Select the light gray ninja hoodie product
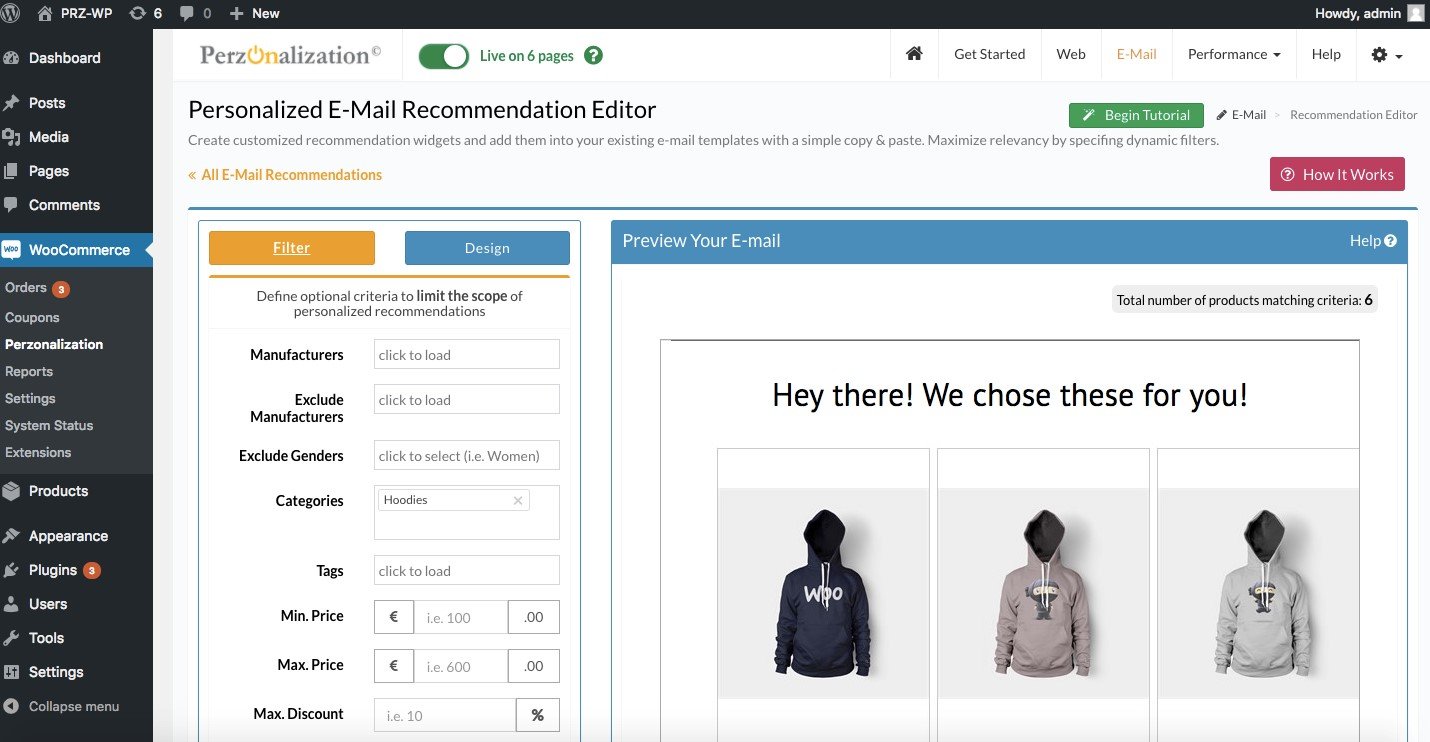 pos(1258,594)
